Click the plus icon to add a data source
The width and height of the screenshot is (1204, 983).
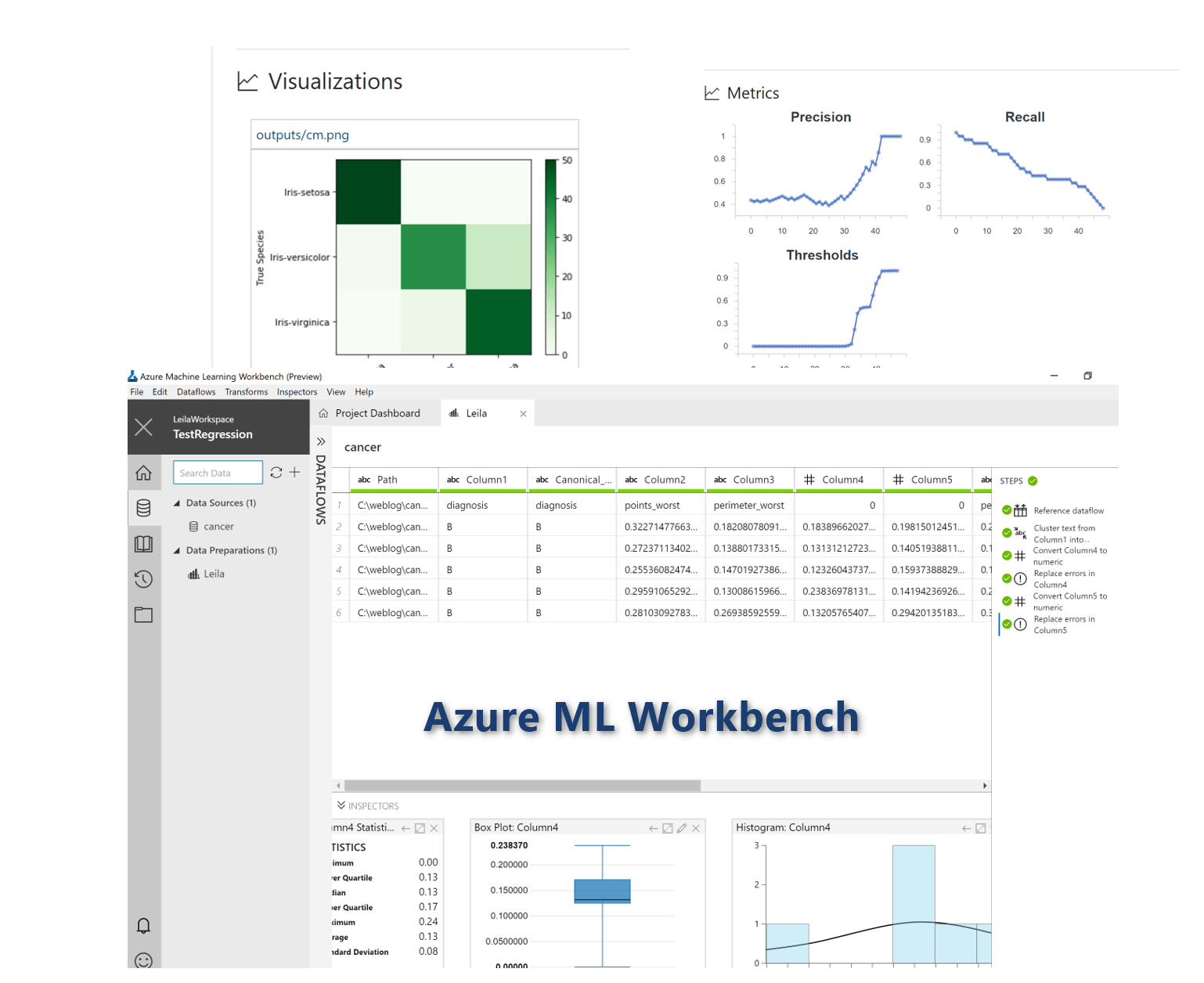tap(295, 473)
